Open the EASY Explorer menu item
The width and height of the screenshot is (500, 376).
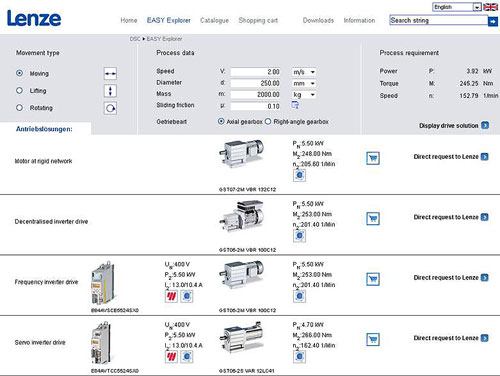(x=169, y=21)
